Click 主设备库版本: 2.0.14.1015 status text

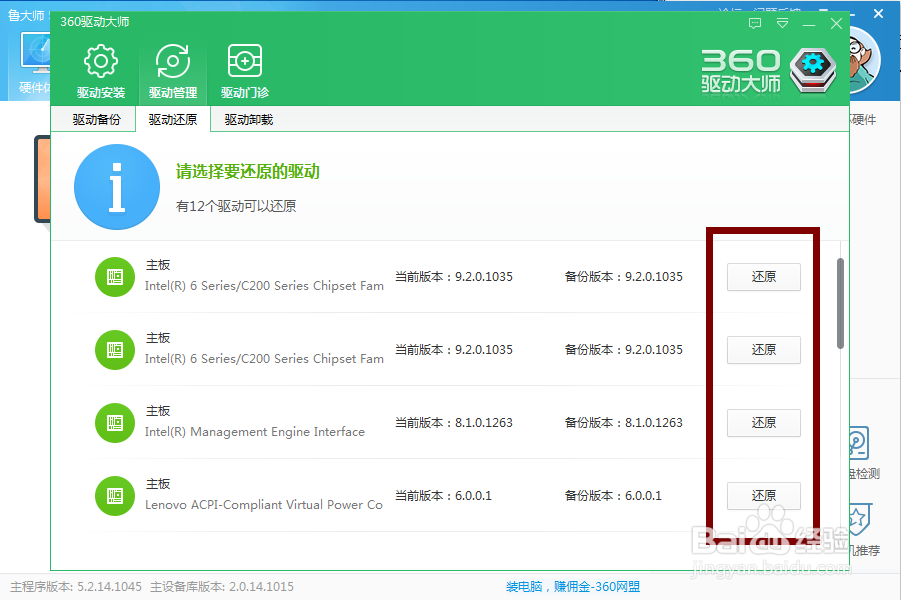coord(222,587)
